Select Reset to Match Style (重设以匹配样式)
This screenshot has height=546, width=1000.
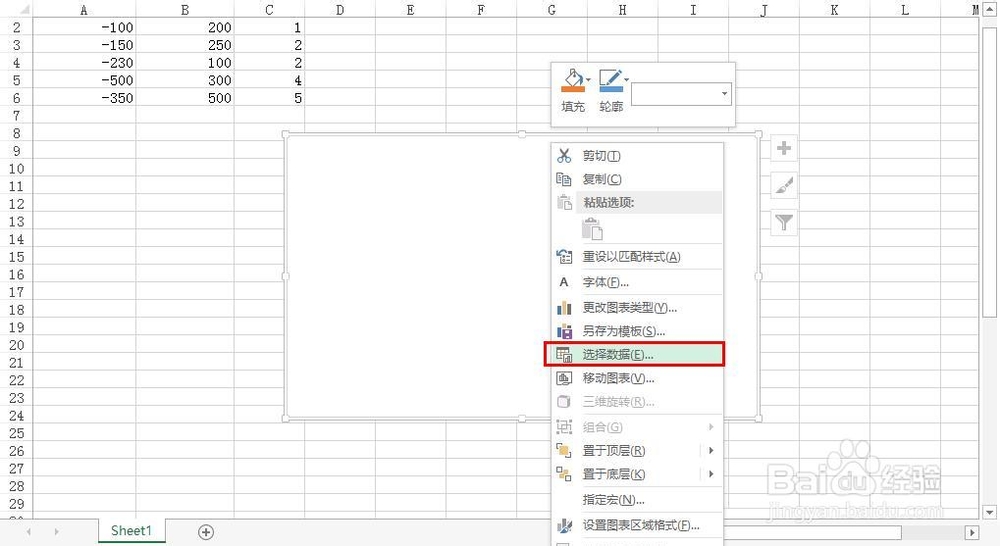[636, 256]
